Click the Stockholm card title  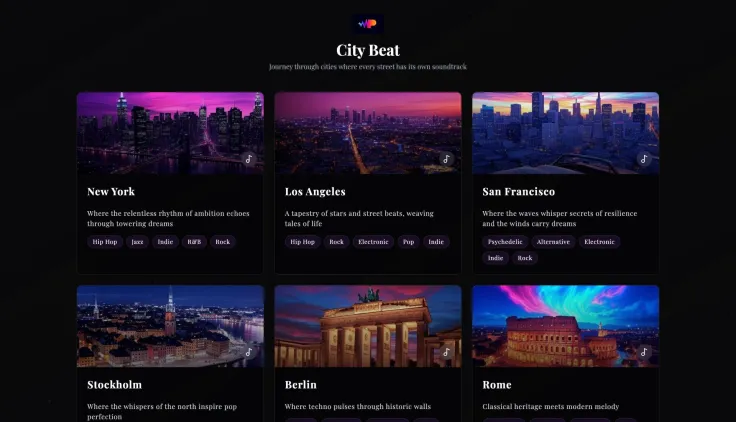click(x=115, y=384)
